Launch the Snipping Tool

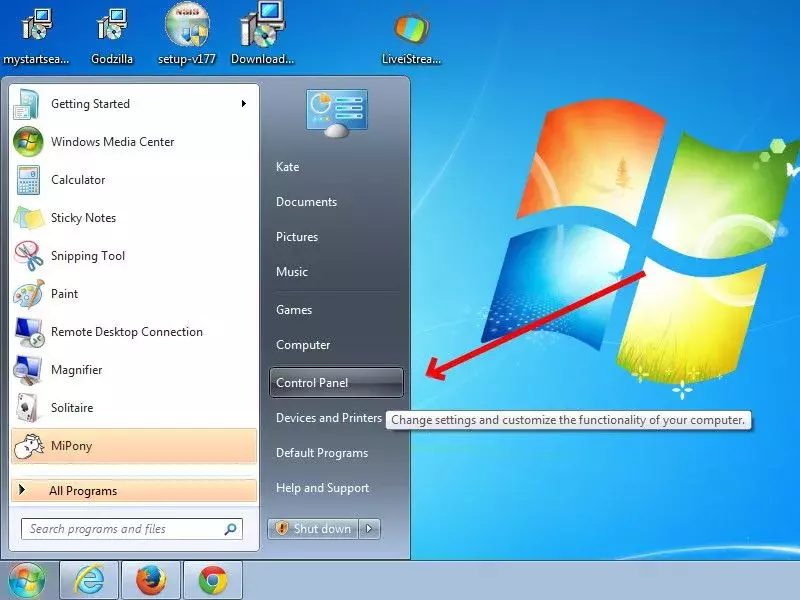tap(133, 256)
